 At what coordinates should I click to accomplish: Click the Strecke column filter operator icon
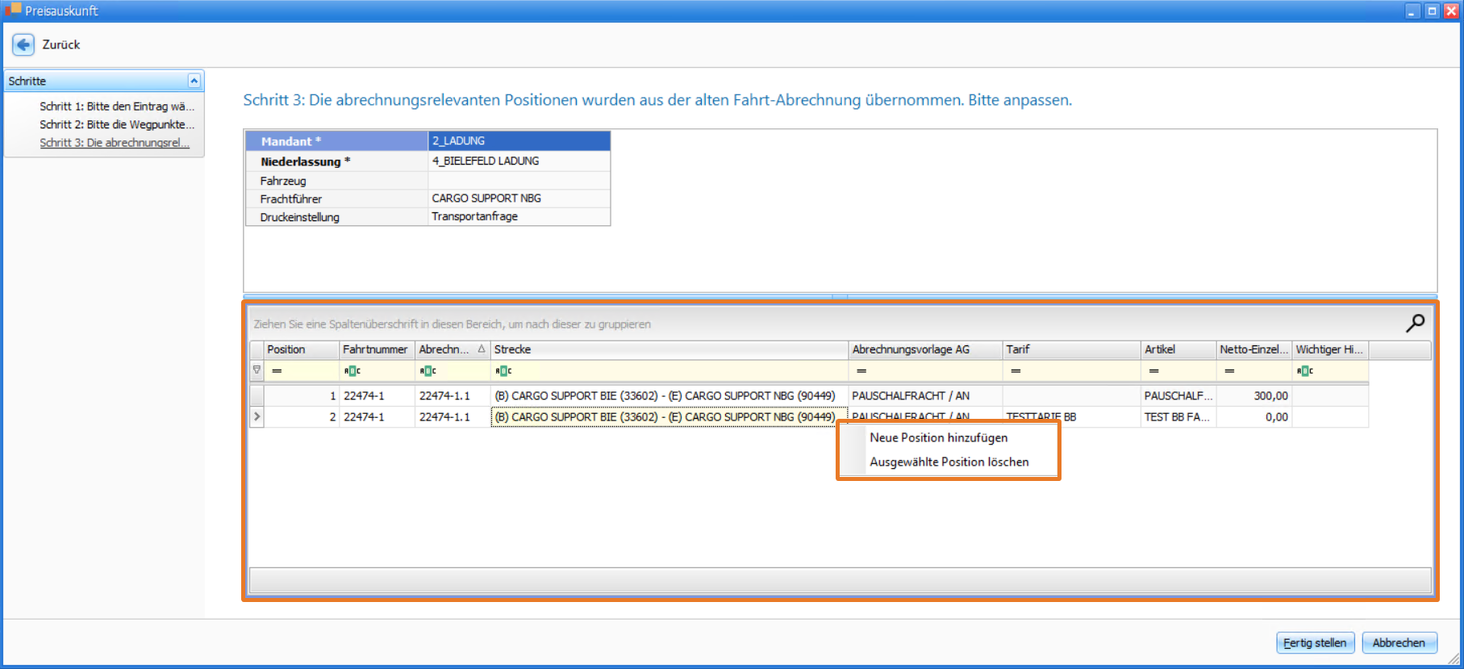503,371
